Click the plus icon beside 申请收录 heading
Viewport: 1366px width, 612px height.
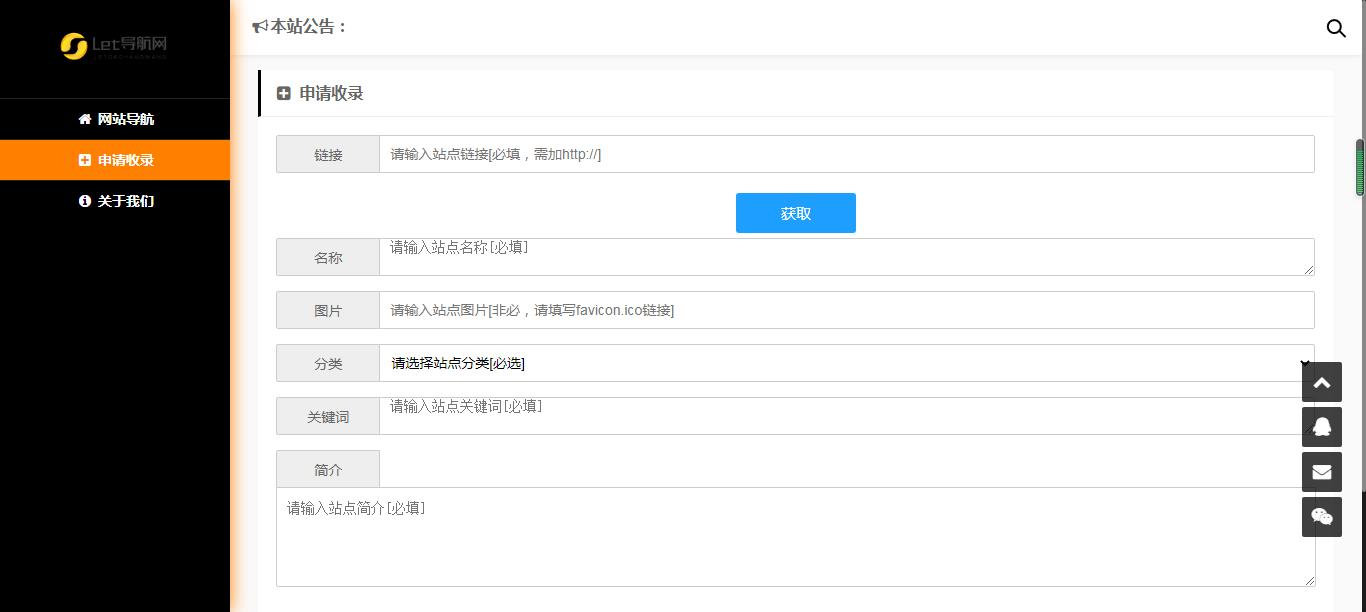[284, 93]
